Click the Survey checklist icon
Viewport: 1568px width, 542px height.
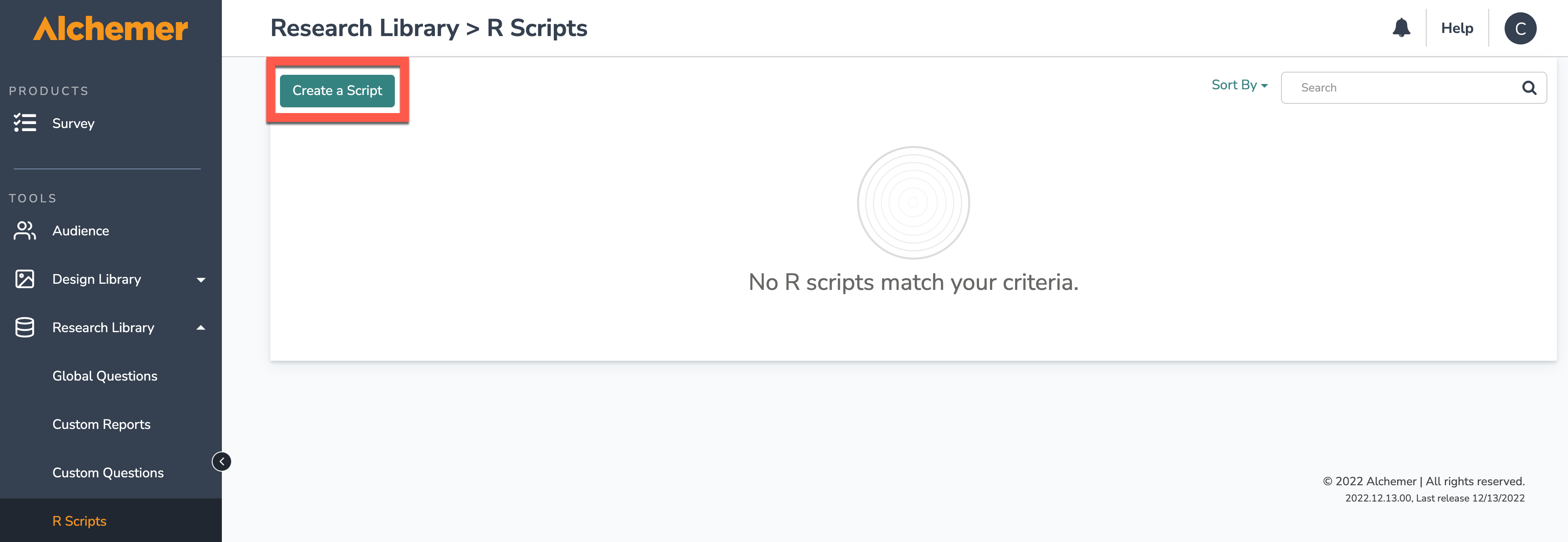25,123
